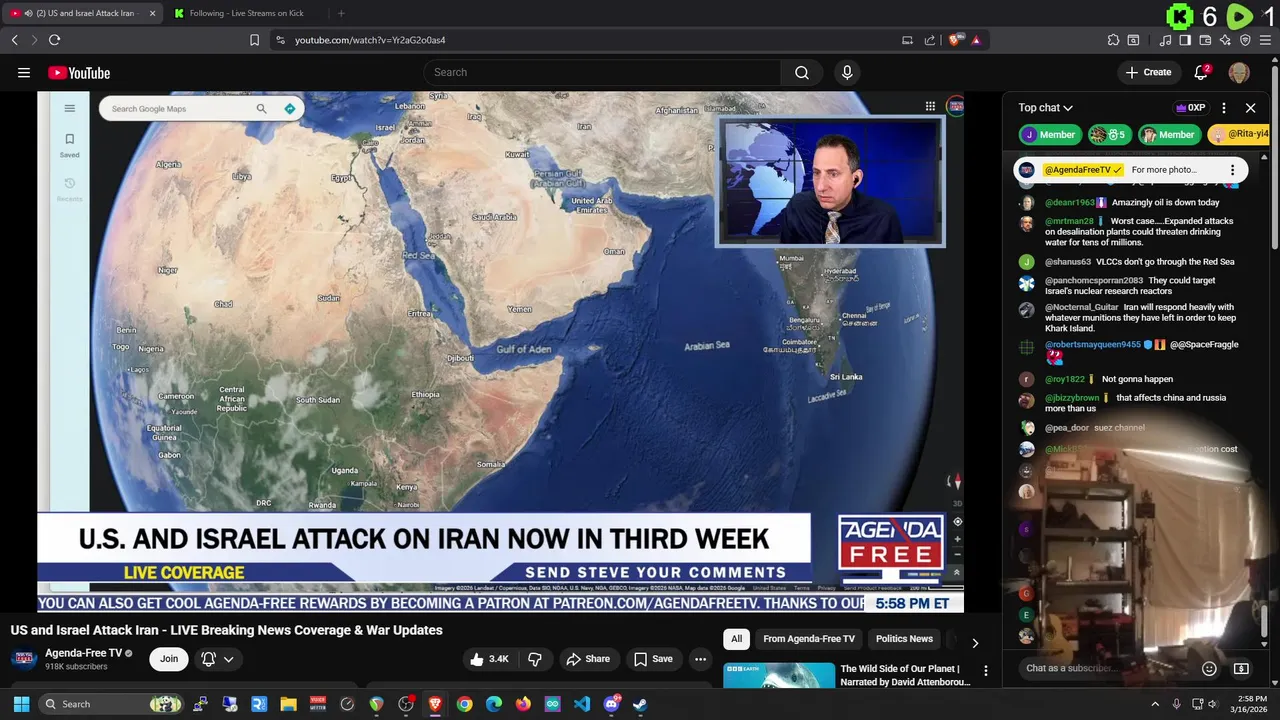This screenshot has height=720, width=1280.
Task: Start voice search with the microphone
Action: click(x=847, y=72)
